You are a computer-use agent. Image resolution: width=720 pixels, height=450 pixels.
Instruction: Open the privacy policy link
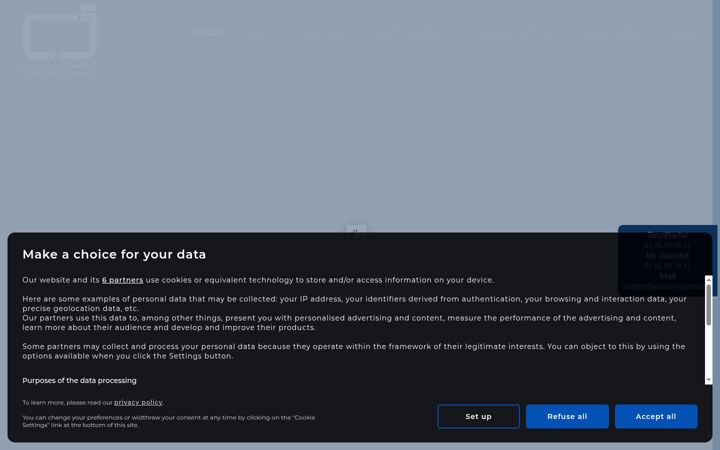point(138,402)
